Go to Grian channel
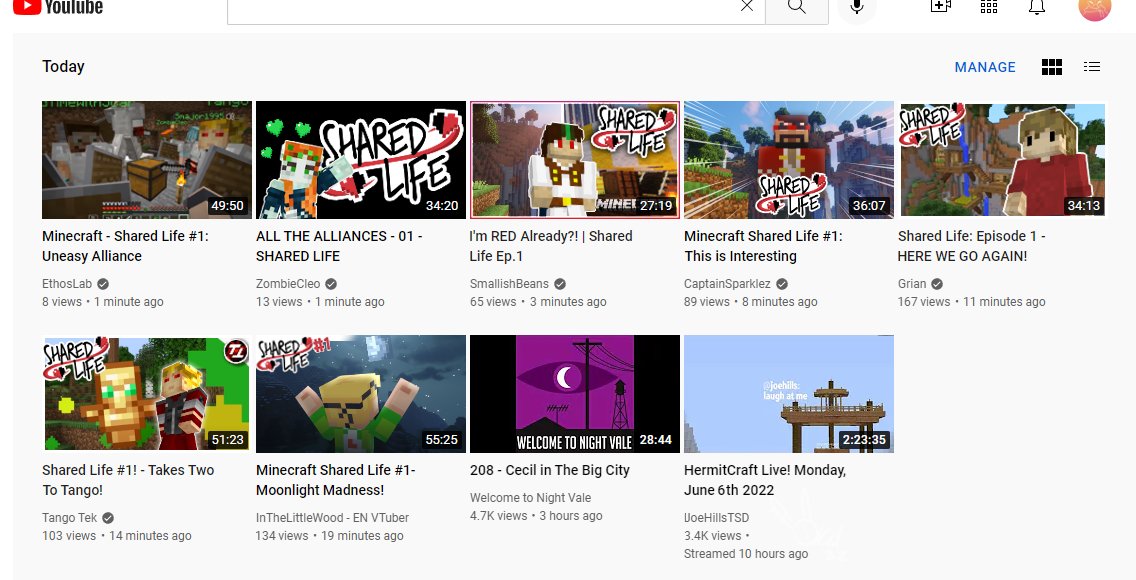This screenshot has width=1136, height=580. pyautogui.click(x=912, y=284)
